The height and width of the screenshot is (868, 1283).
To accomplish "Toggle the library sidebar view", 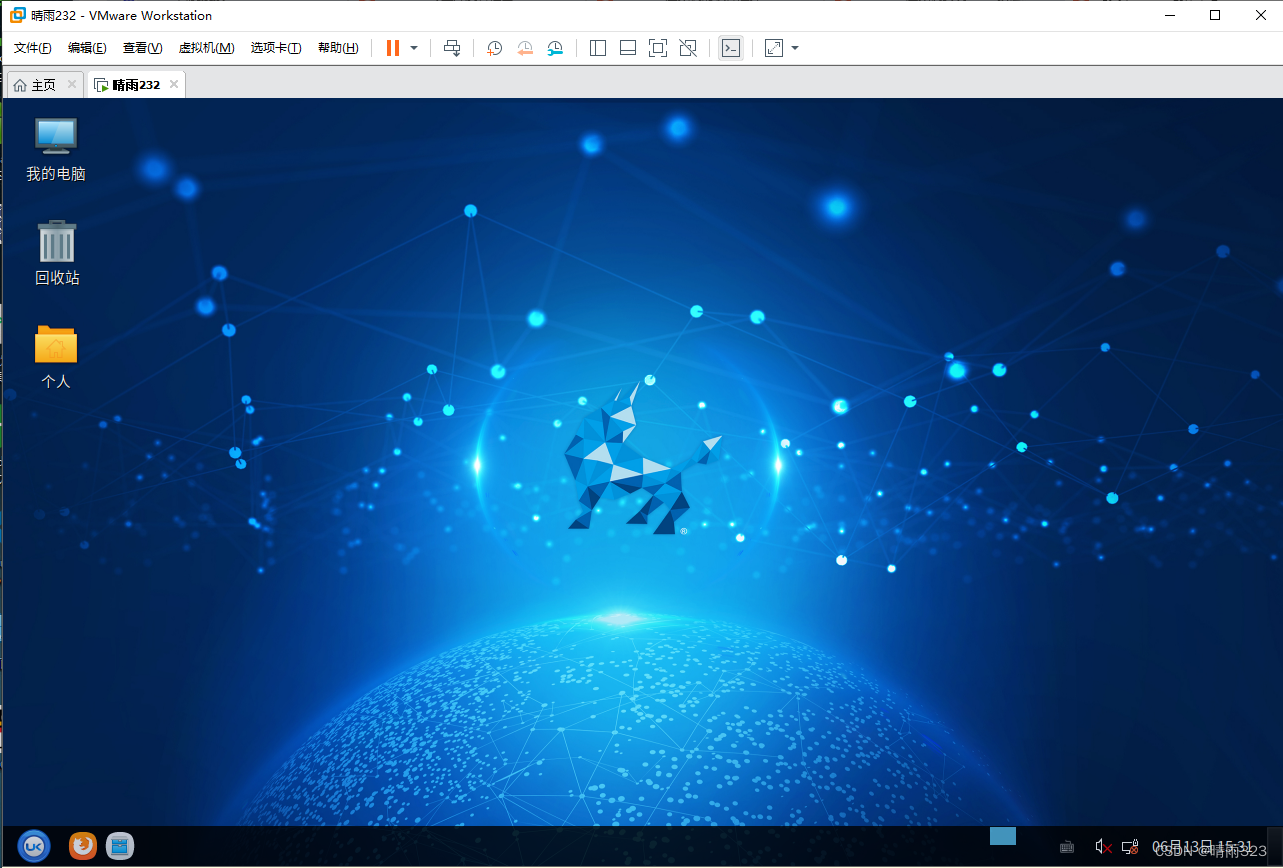I will coord(598,48).
